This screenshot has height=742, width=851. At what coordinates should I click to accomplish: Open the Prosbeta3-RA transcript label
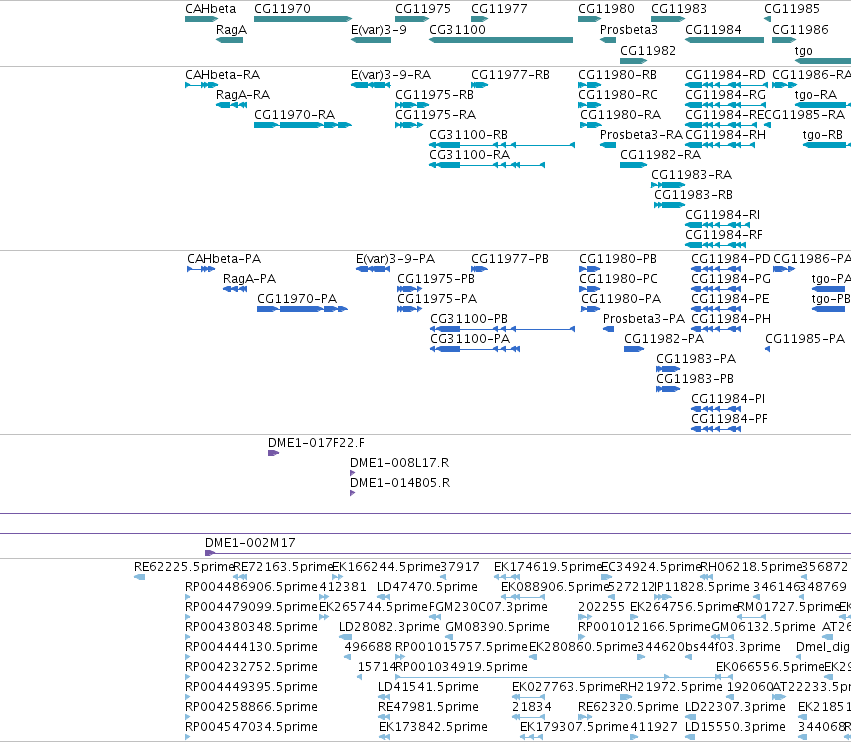[641, 135]
